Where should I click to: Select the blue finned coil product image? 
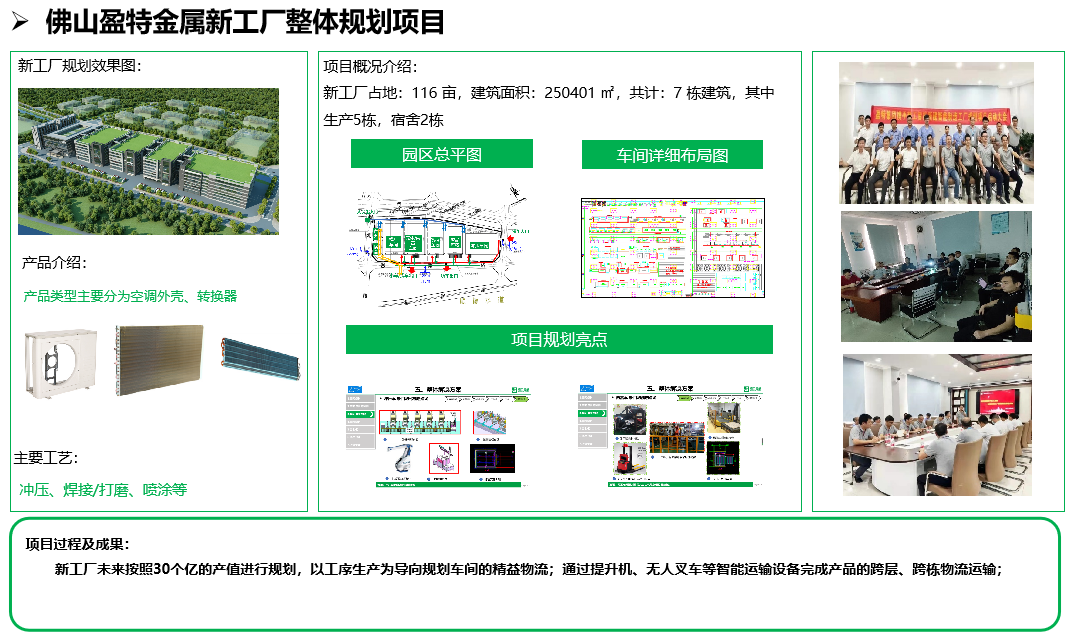pos(260,358)
